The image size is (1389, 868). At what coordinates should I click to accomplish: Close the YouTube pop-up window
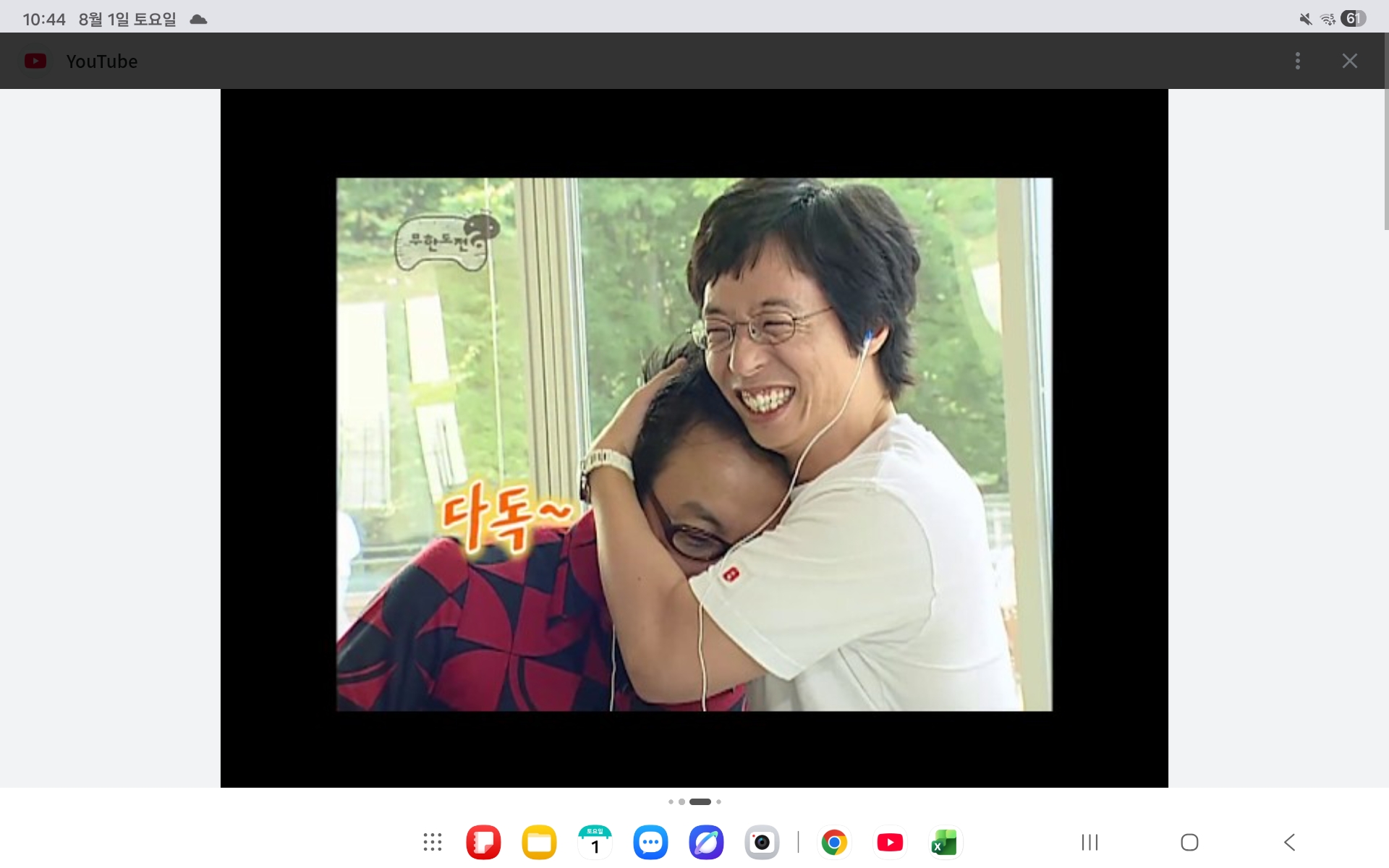[1350, 61]
